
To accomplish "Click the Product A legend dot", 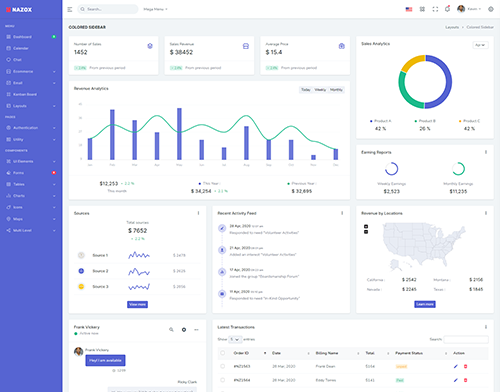I will click(371, 121).
